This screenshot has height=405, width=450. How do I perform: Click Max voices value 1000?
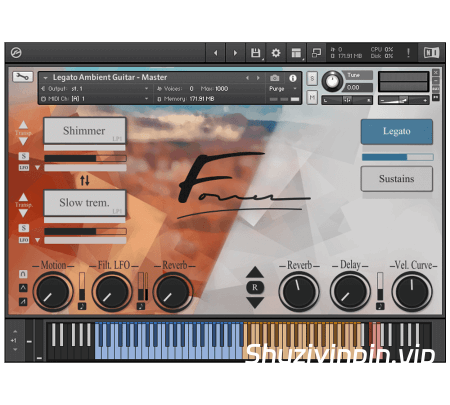click(x=221, y=89)
